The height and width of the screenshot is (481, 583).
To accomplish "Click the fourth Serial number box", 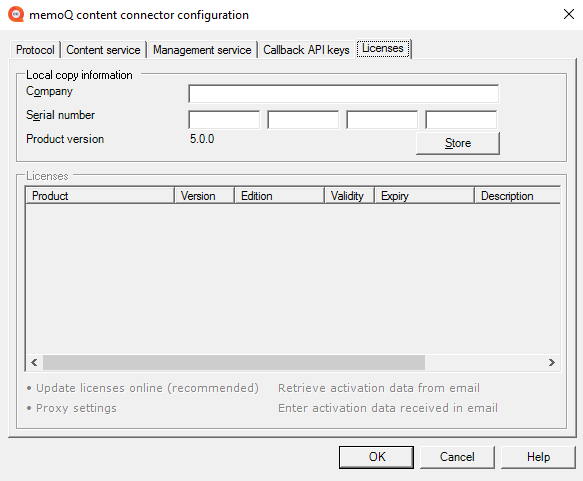I will click(x=461, y=120).
